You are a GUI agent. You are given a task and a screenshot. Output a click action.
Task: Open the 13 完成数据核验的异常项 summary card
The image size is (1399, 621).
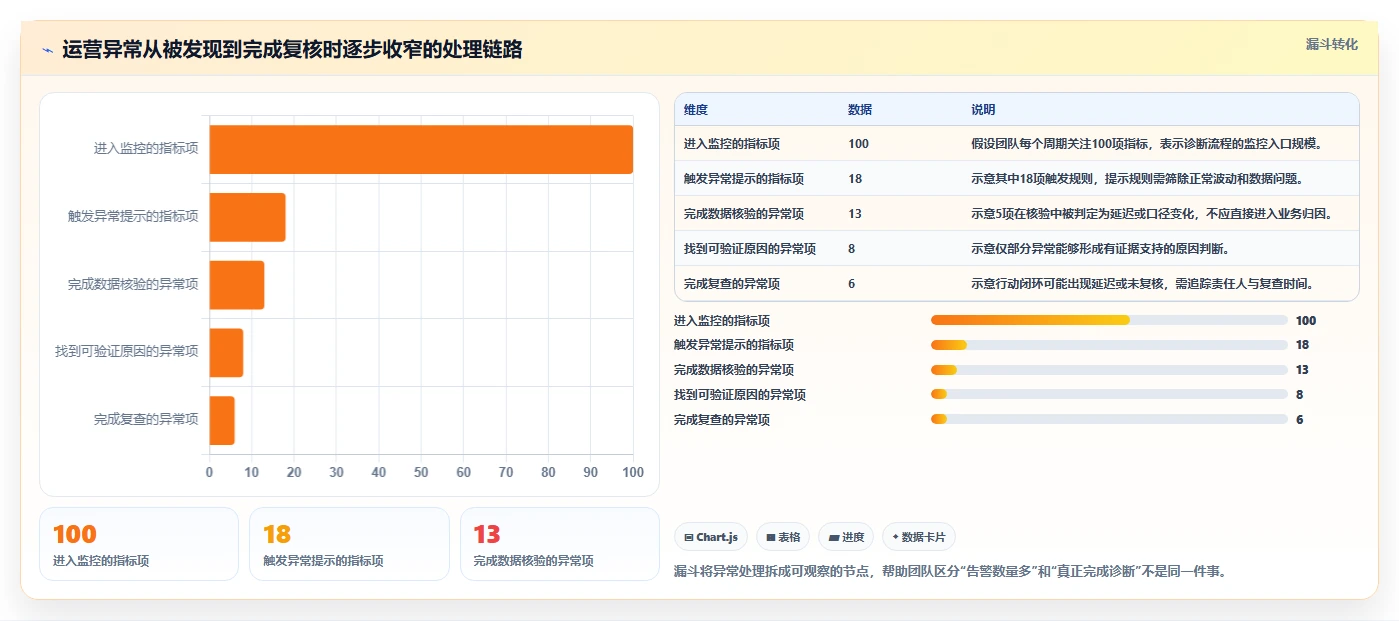click(x=560, y=544)
